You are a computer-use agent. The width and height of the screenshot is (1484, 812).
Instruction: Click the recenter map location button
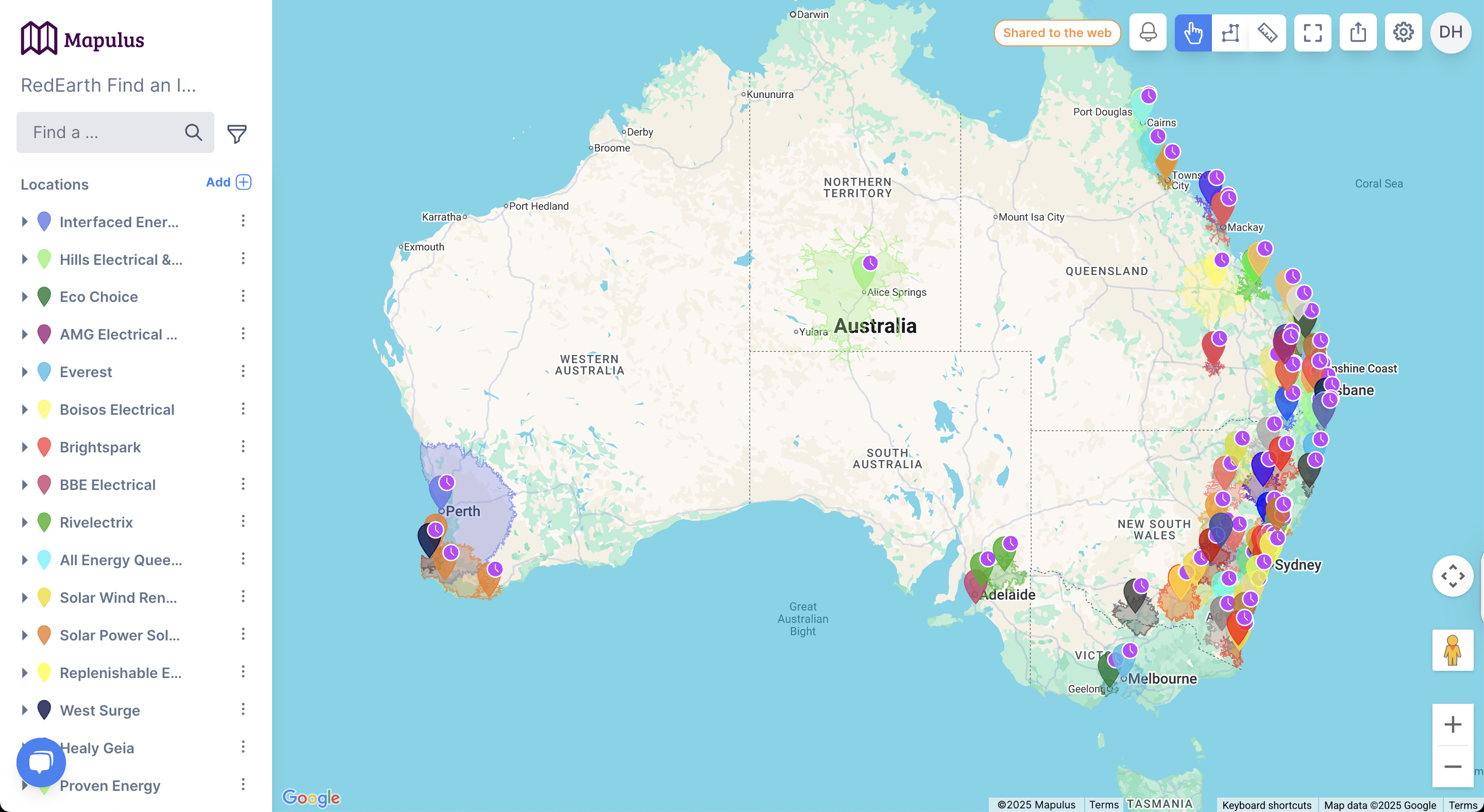click(x=1453, y=576)
